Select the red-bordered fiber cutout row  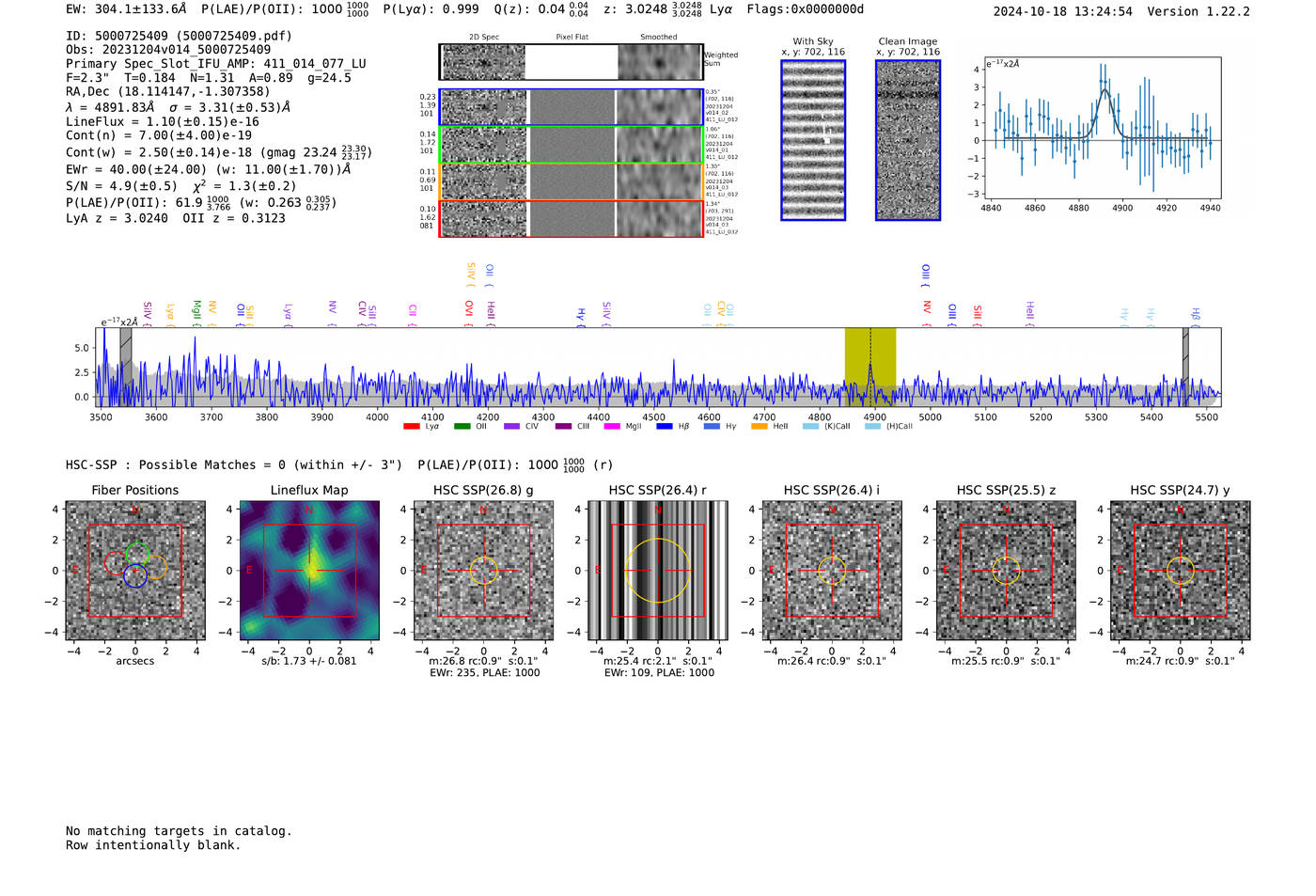pos(571,219)
